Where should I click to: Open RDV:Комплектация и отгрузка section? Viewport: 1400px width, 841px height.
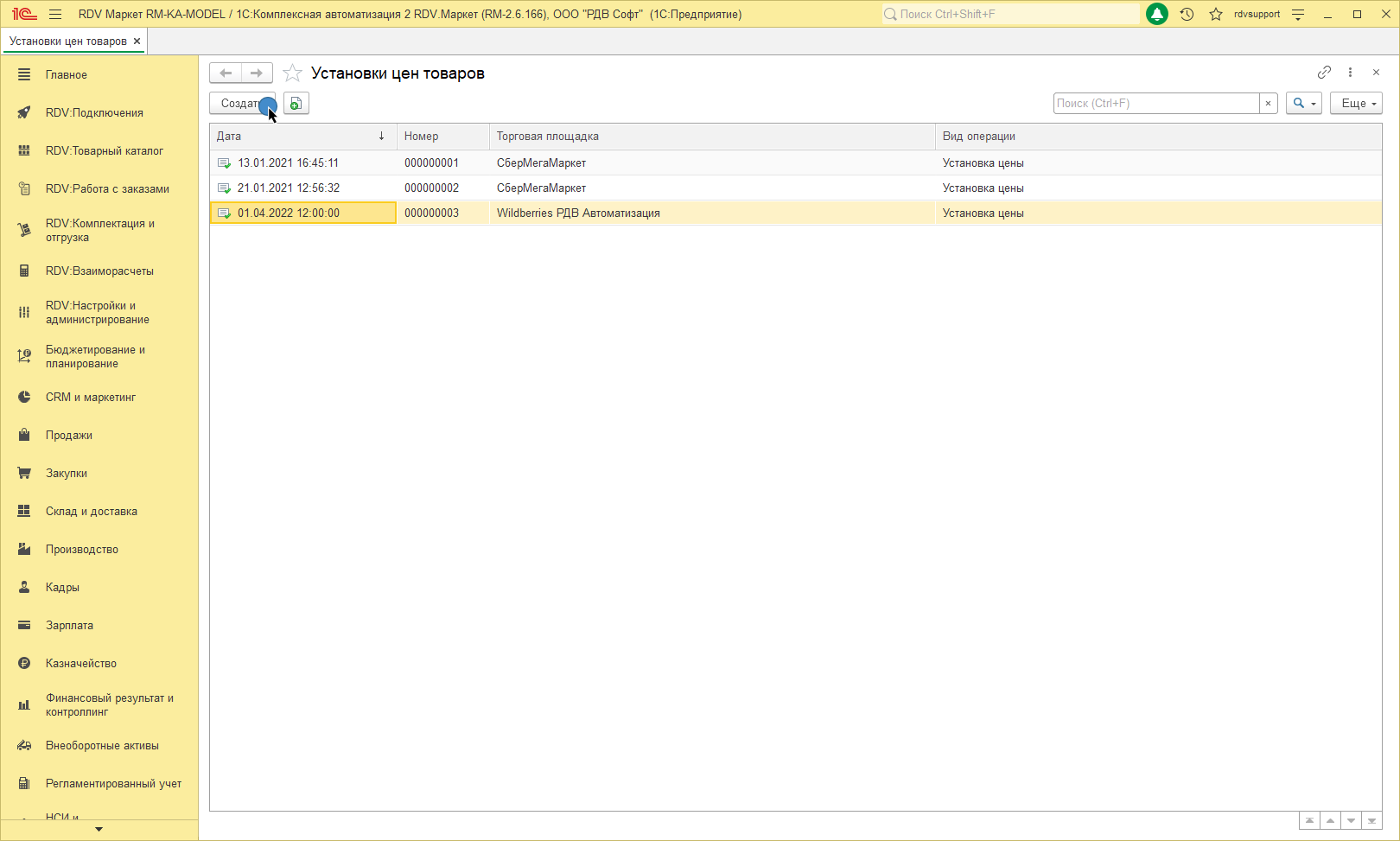[99, 231]
